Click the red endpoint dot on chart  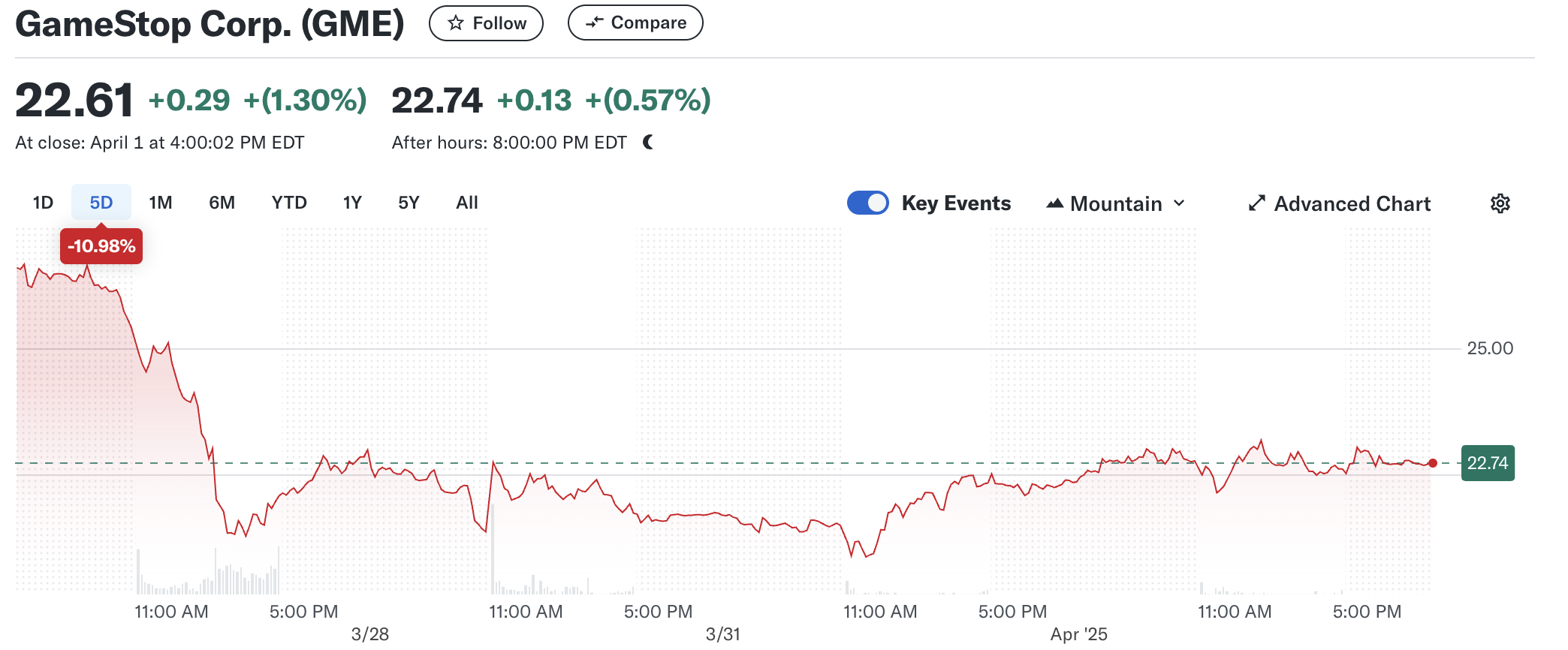pos(1433,463)
